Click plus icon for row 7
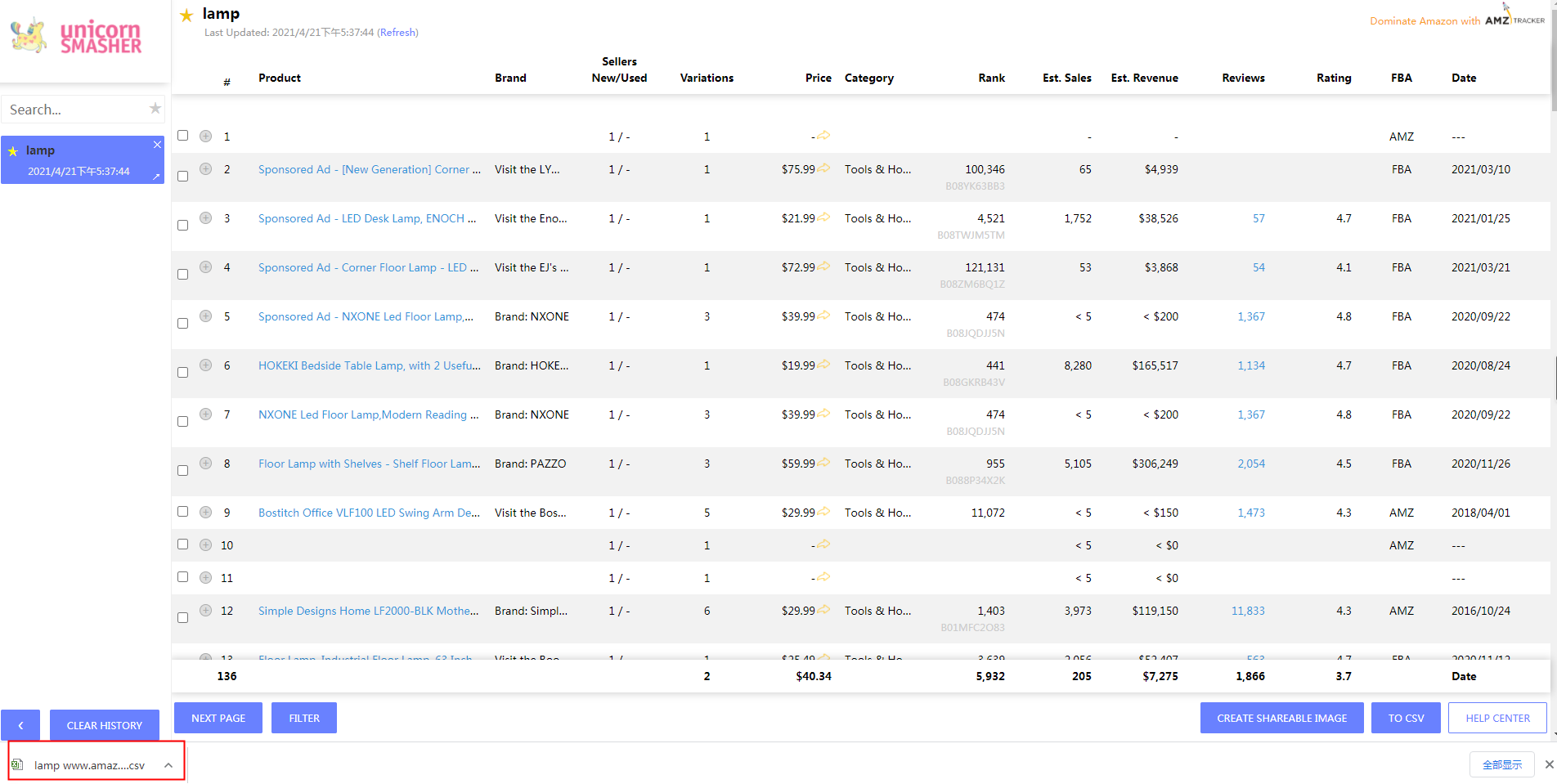 click(x=206, y=414)
